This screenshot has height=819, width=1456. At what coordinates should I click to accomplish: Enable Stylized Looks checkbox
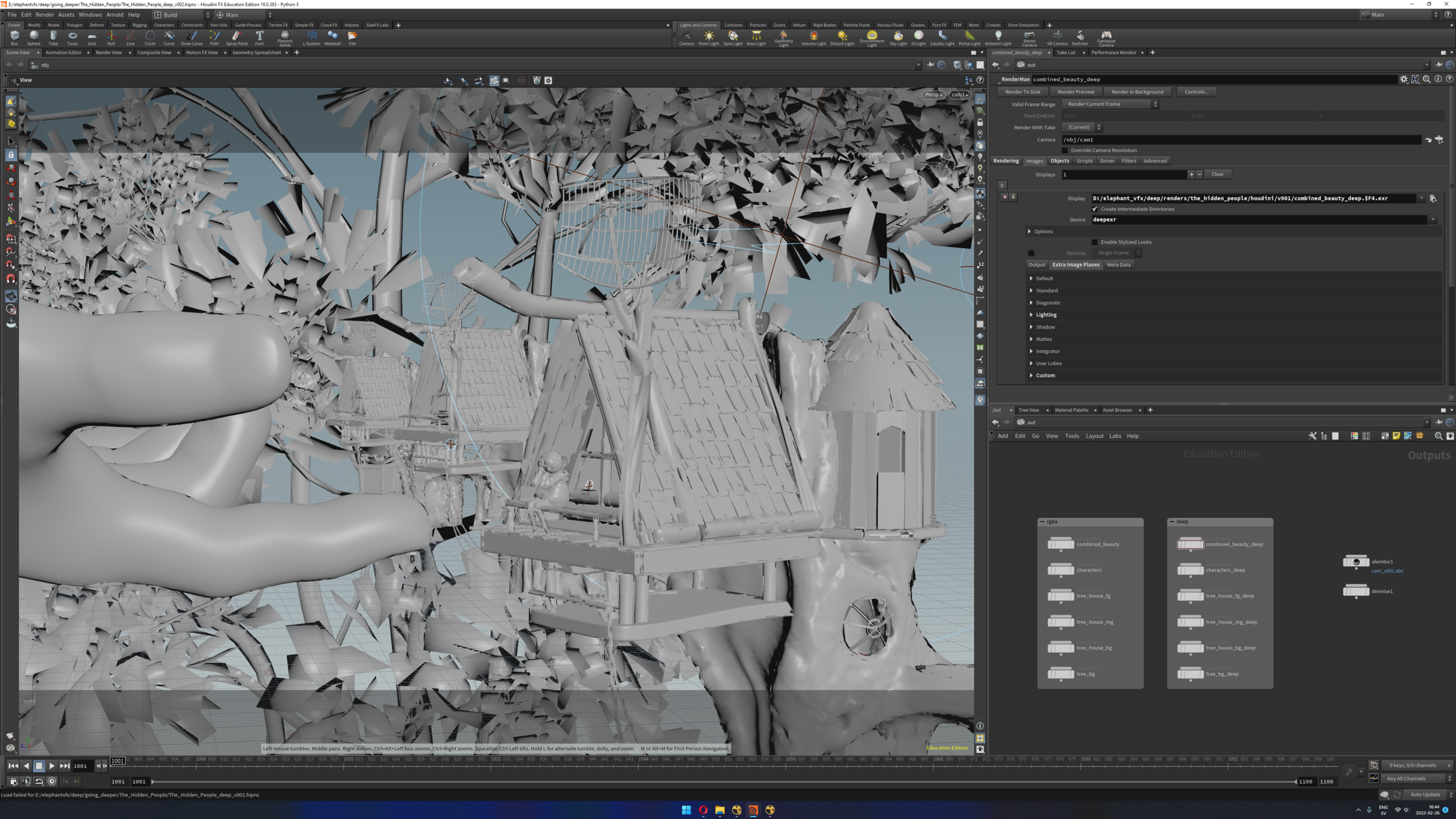(1094, 242)
